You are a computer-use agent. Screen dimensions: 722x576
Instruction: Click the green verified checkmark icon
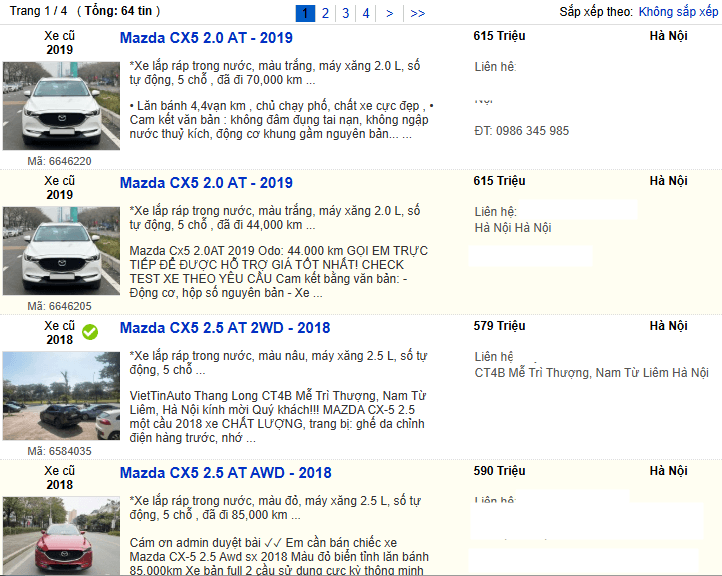(x=90, y=332)
